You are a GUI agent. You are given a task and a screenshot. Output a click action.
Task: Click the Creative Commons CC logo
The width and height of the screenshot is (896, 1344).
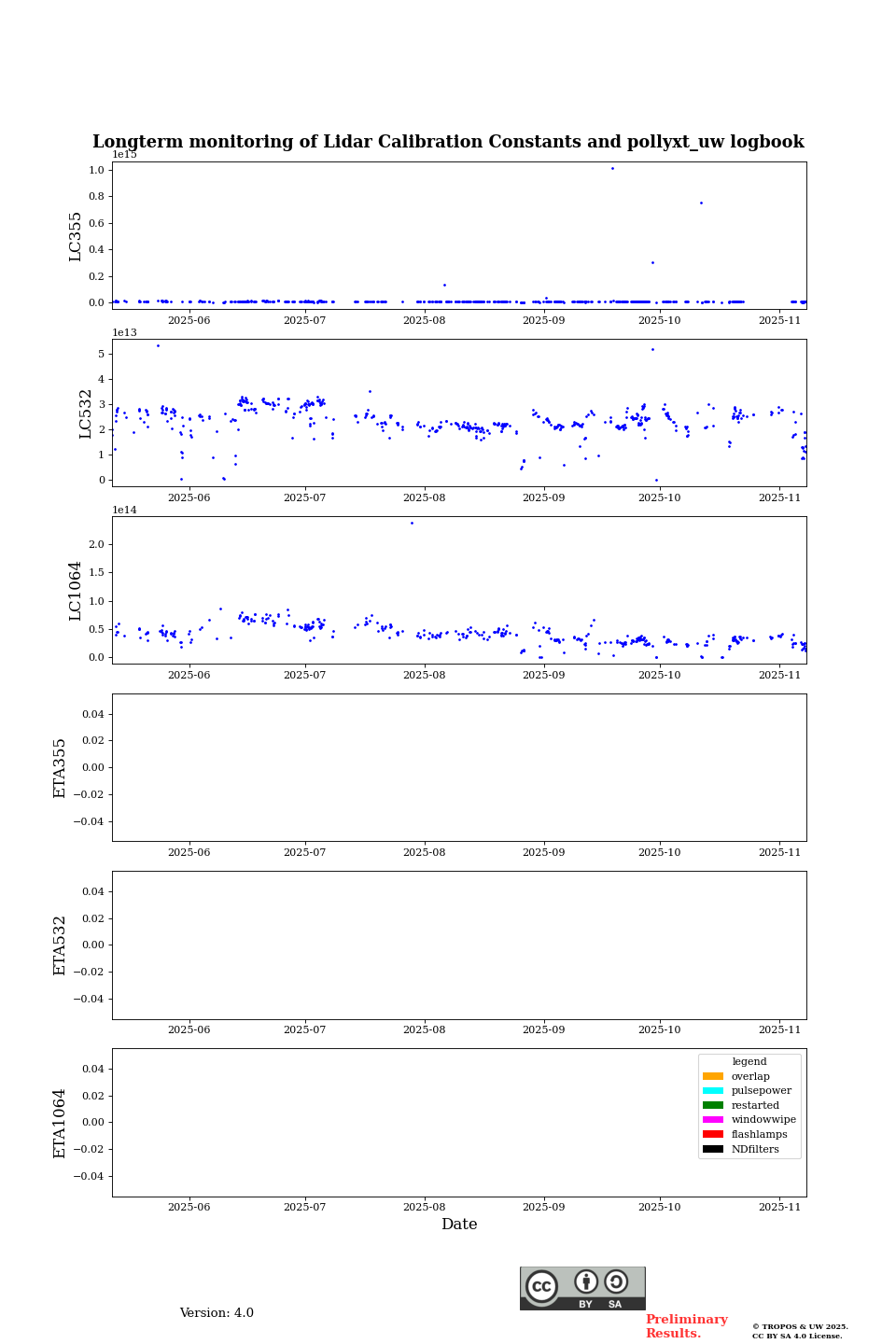coord(541,1286)
